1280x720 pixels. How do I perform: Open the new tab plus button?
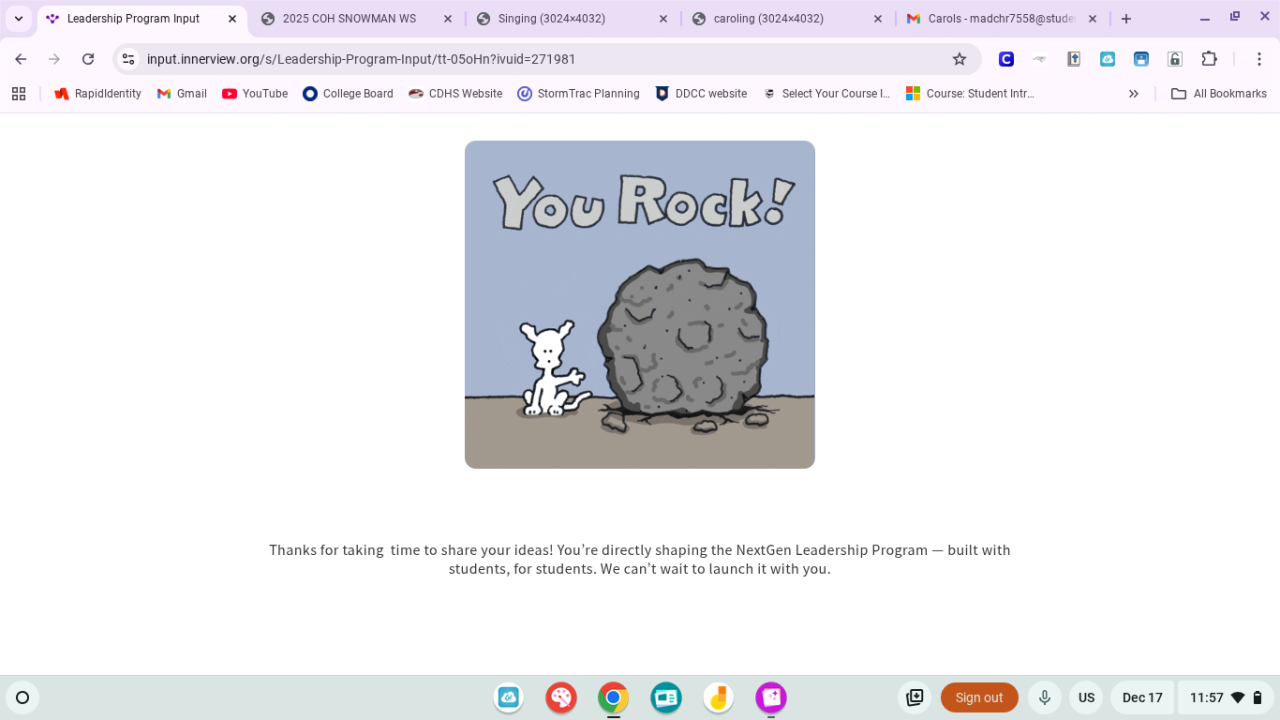[1126, 19]
